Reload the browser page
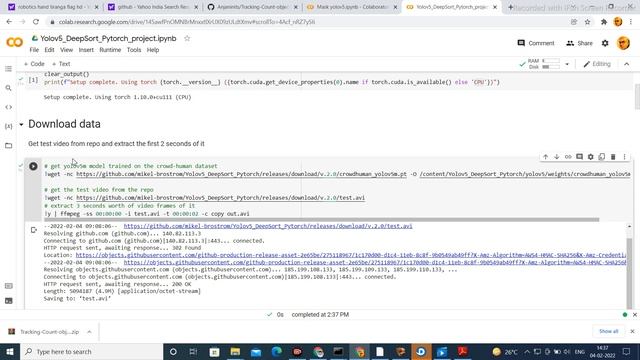 click(36, 22)
